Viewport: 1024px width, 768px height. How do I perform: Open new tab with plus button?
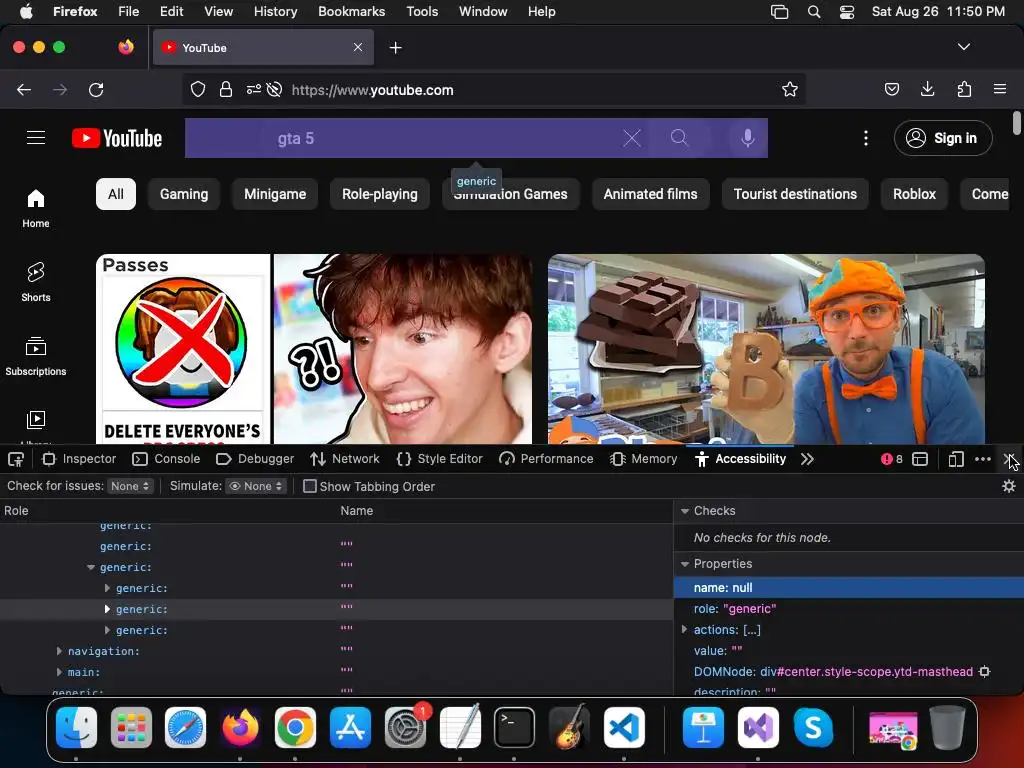(395, 48)
